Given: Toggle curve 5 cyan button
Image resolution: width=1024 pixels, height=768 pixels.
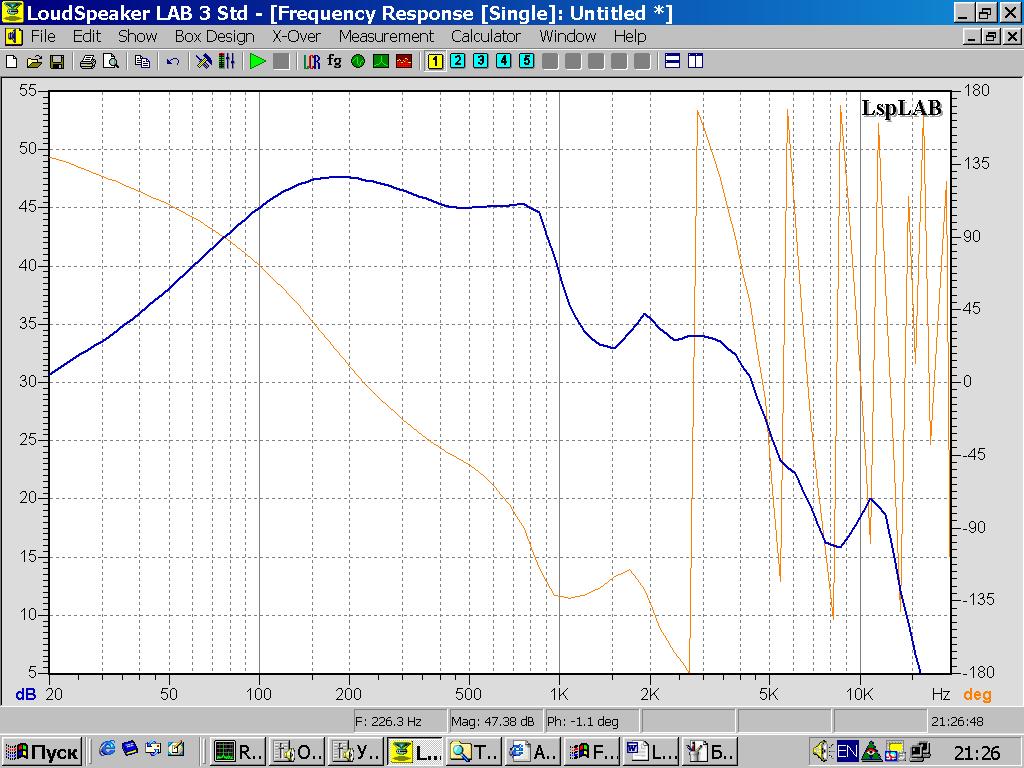Looking at the screenshot, I should pos(527,61).
